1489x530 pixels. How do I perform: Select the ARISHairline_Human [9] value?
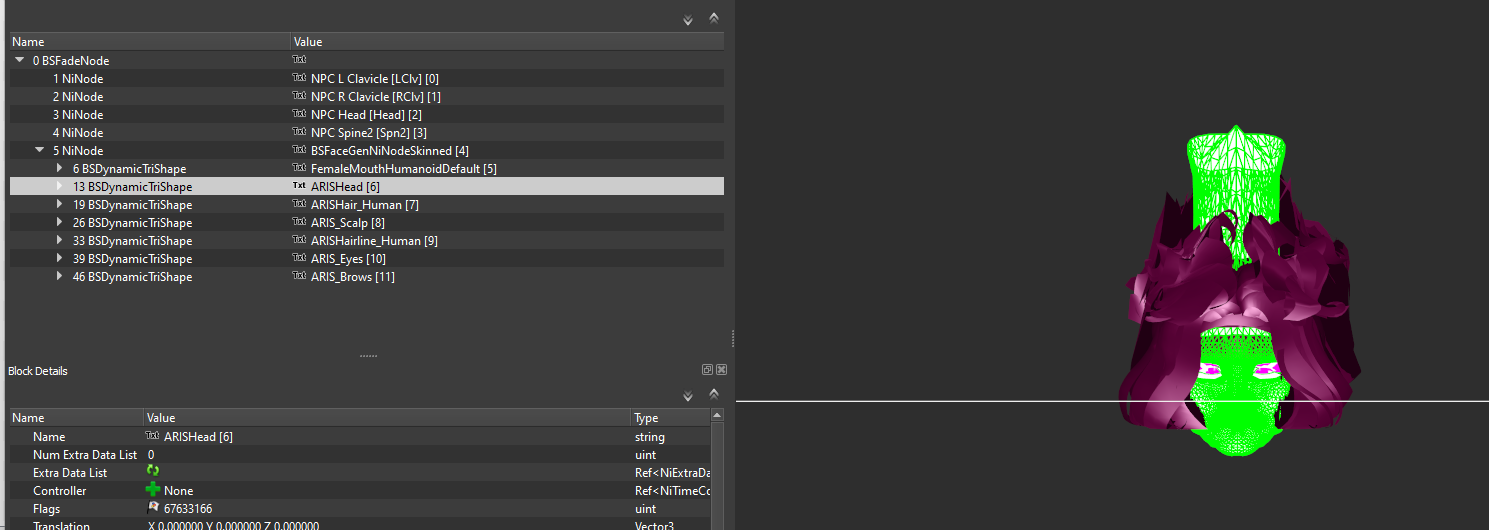point(374,240)
